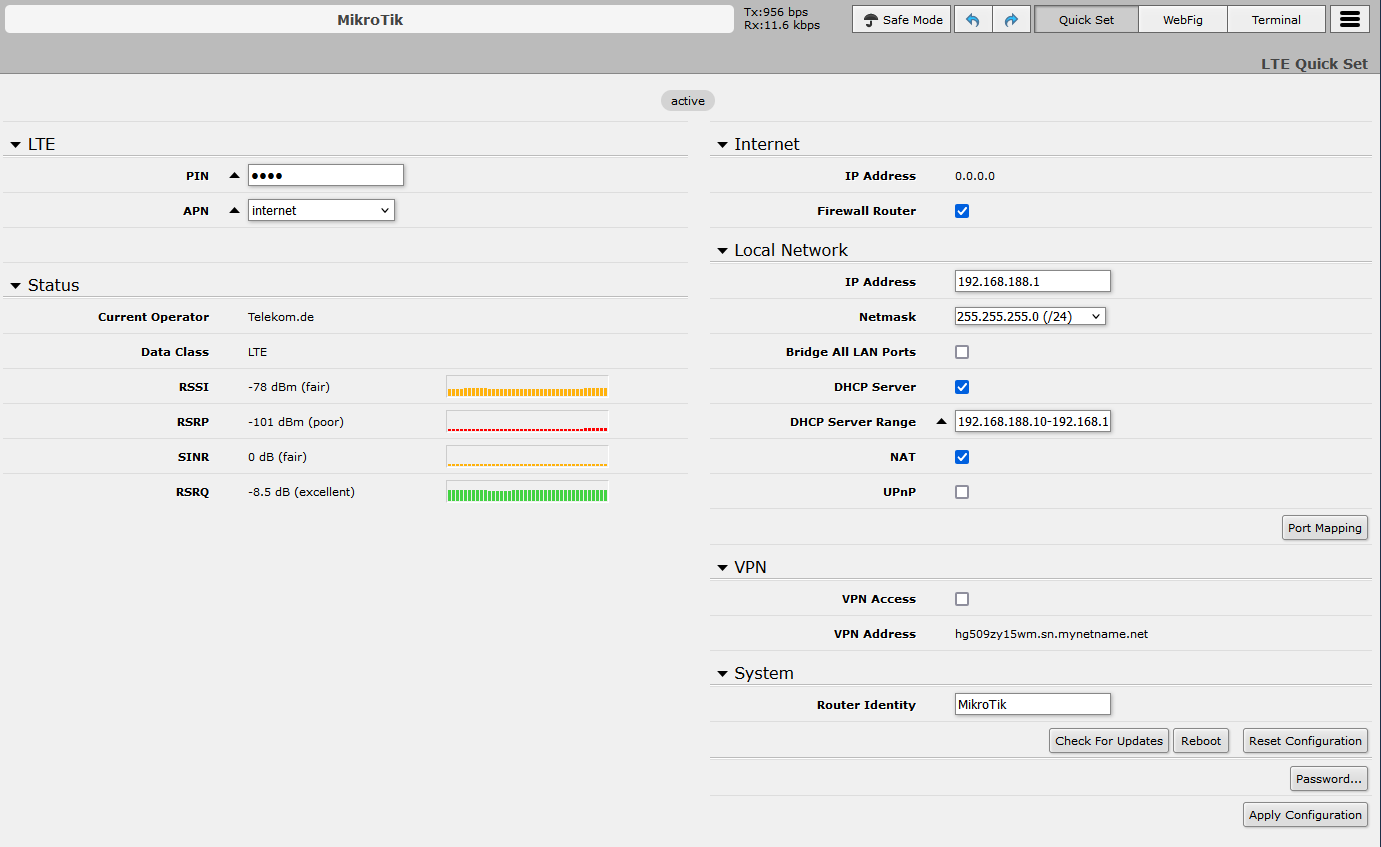This screenshot has height=847, width=1381.
Task: Click the Tx:956 bps readout
Action: tap(776, 12)
